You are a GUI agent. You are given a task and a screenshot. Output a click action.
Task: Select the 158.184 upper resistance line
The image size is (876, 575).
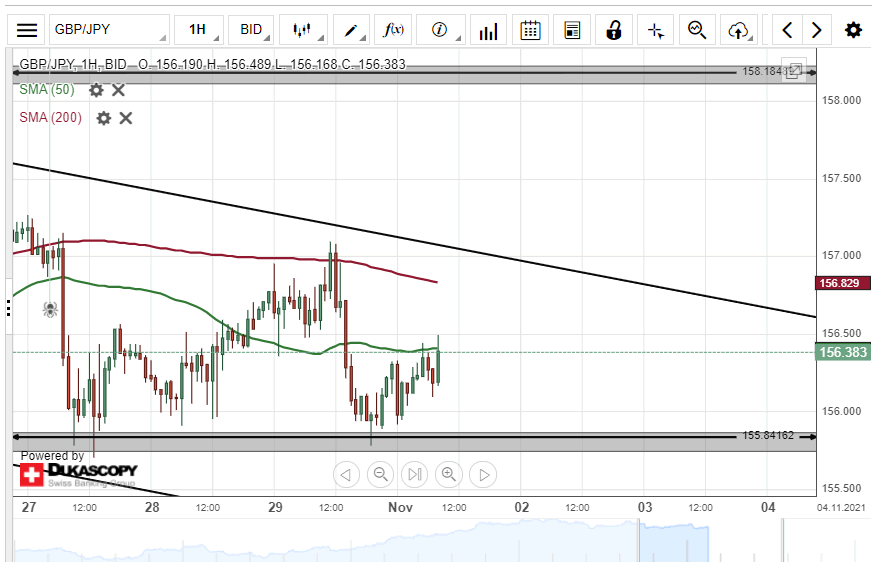414,73
